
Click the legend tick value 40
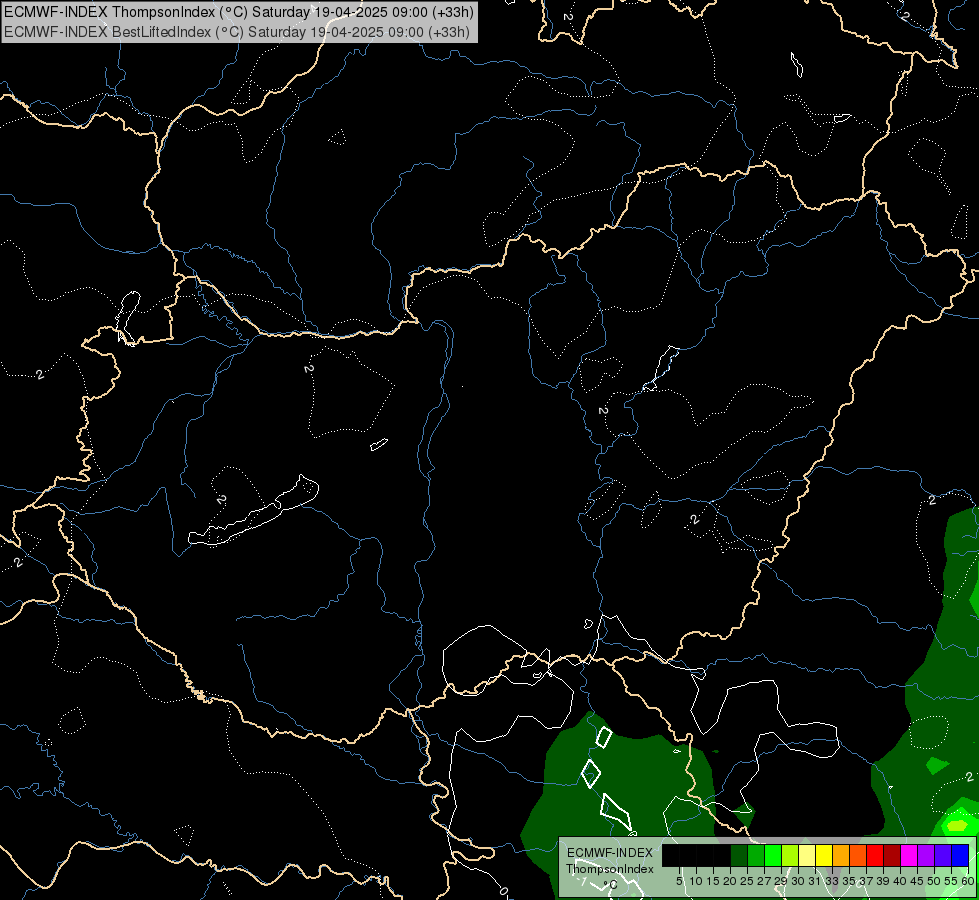coord(900,881)
